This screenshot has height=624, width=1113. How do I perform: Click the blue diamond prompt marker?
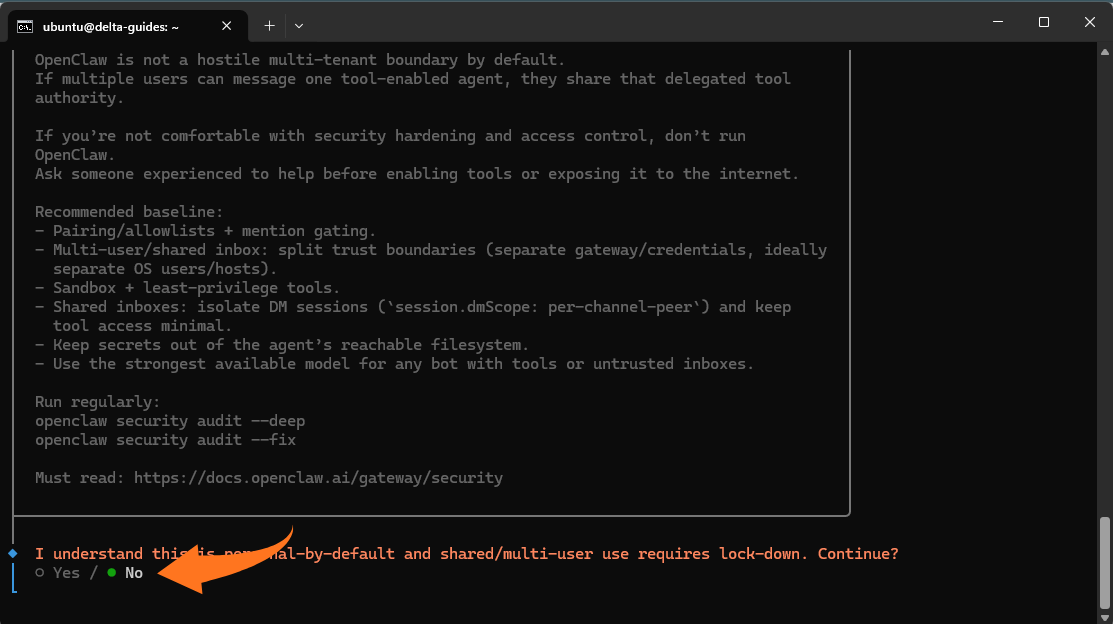coord(13,553)
